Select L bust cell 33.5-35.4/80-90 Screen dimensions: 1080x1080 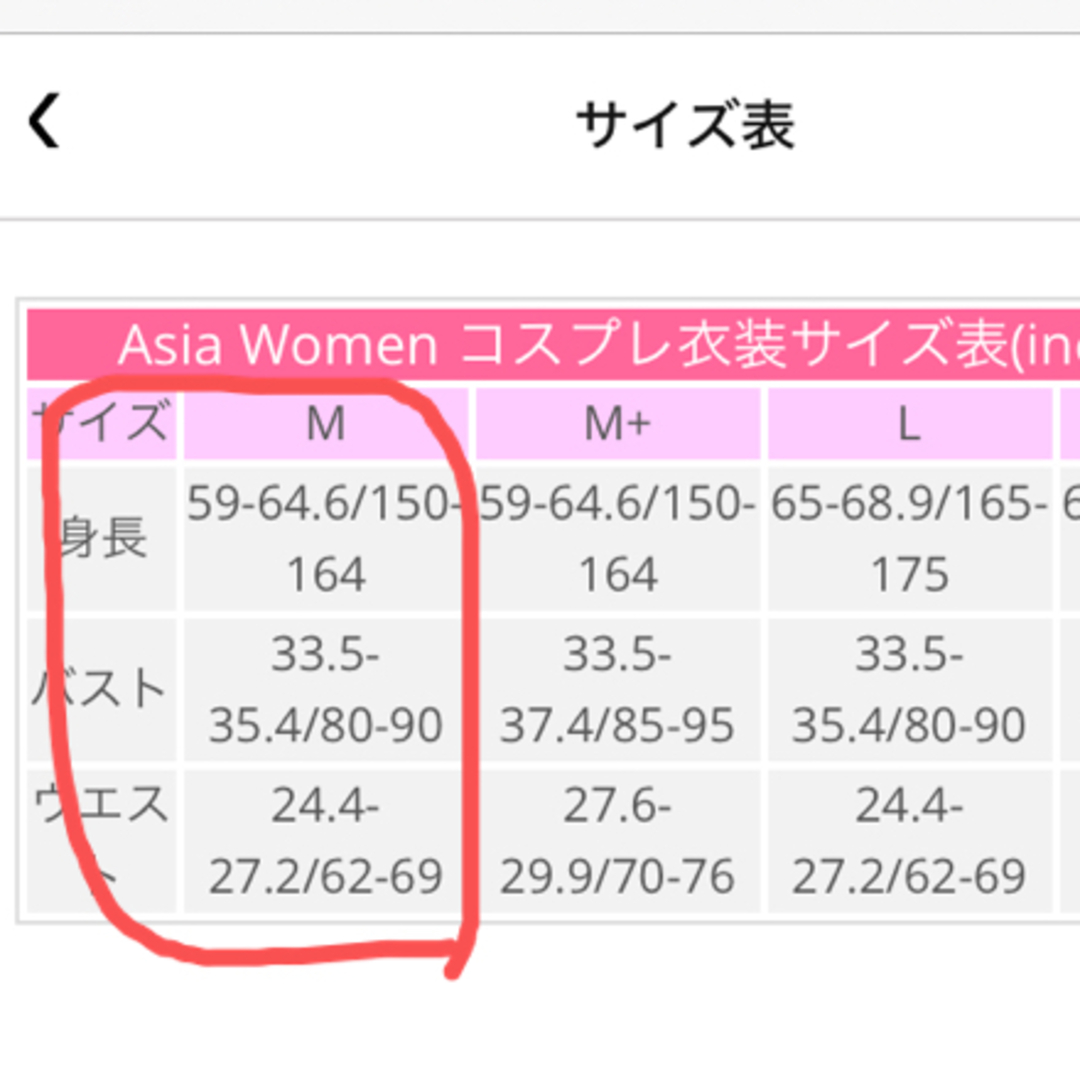click(x=908, y=690)
